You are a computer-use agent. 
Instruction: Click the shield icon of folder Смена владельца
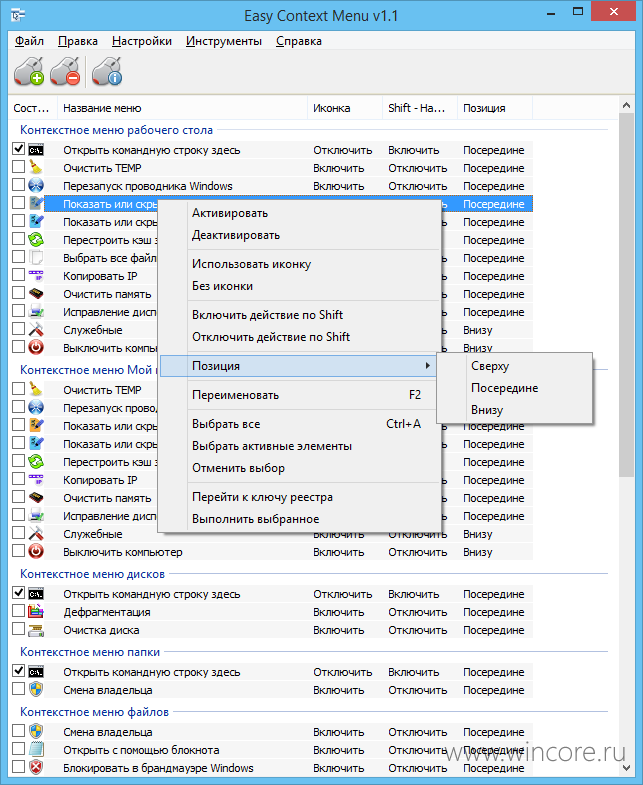click(36, 689)
